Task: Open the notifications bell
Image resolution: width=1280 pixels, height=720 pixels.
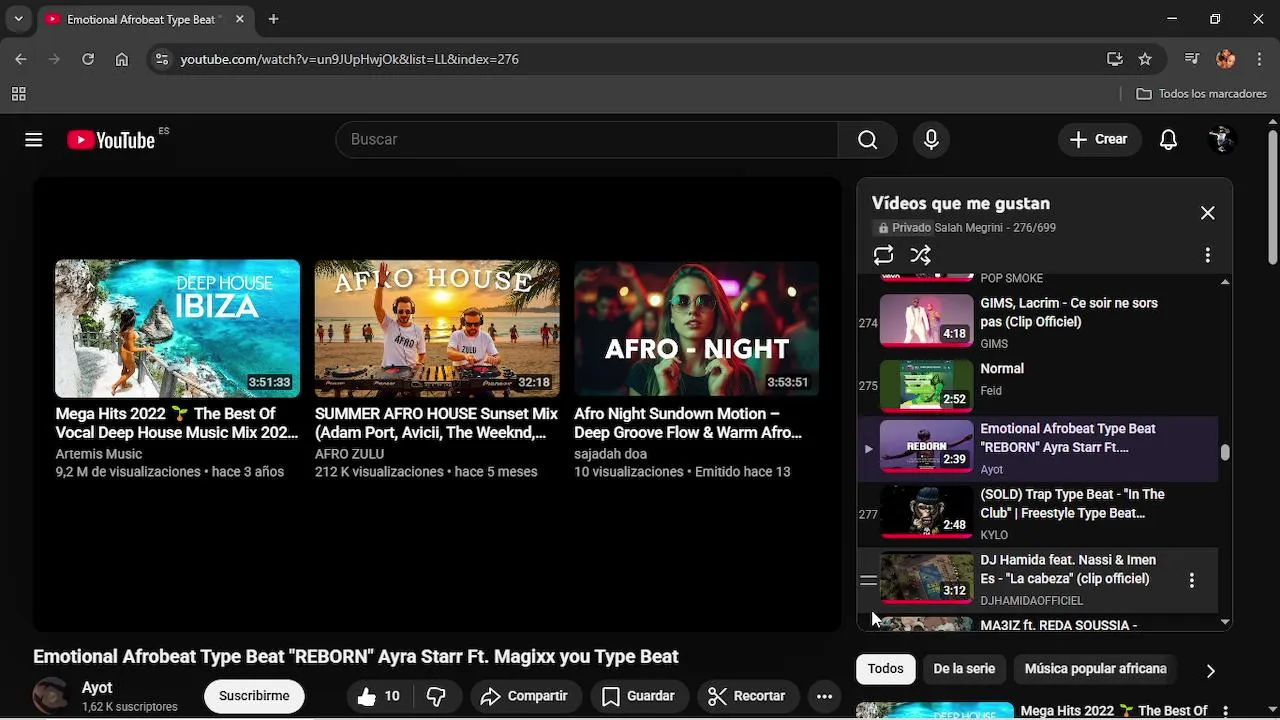Action: (1168, 140)
